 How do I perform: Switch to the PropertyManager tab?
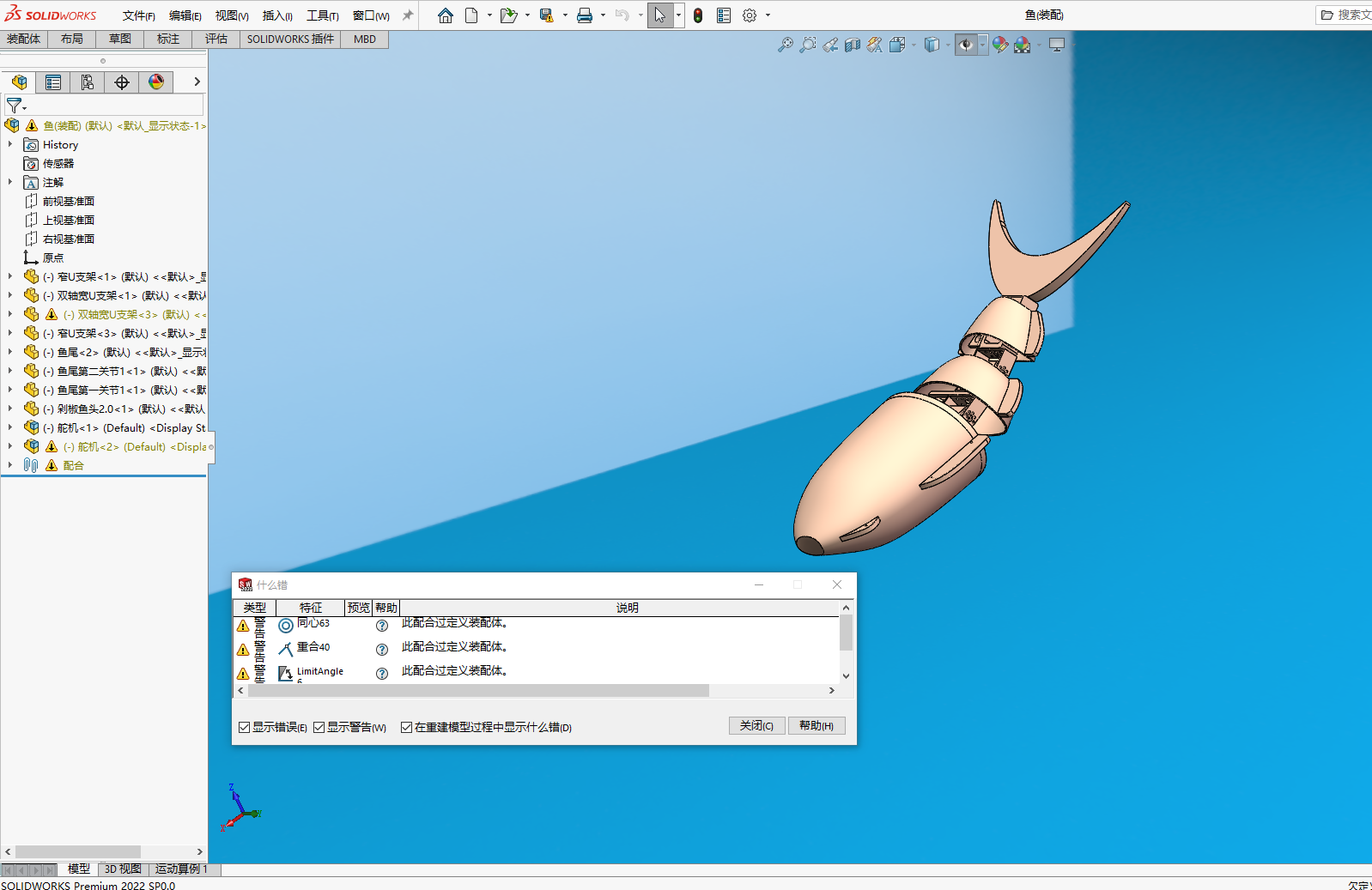pos(53,82)
